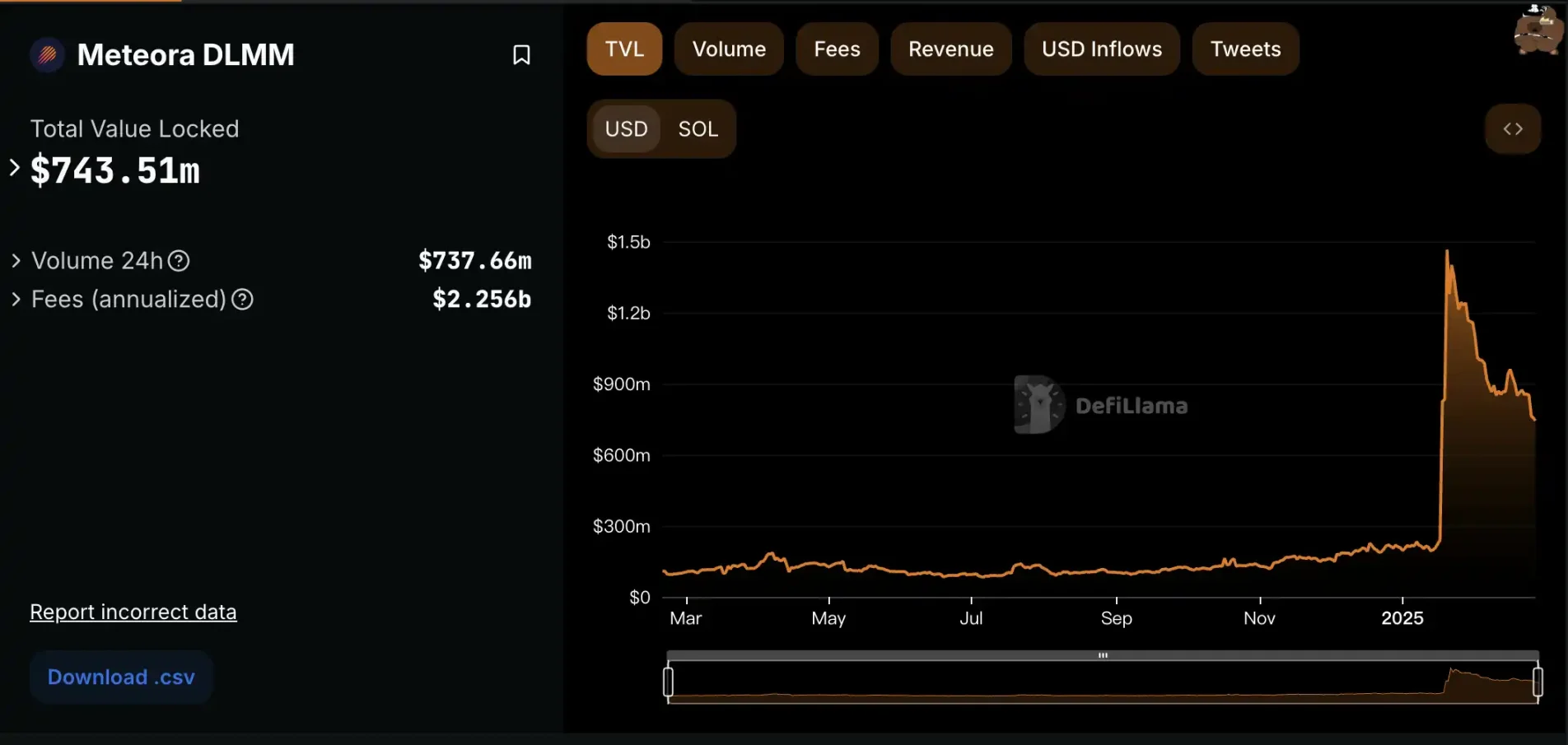
Task: Open the Volume 24h help tooltip
Action: tap(178, 260)
